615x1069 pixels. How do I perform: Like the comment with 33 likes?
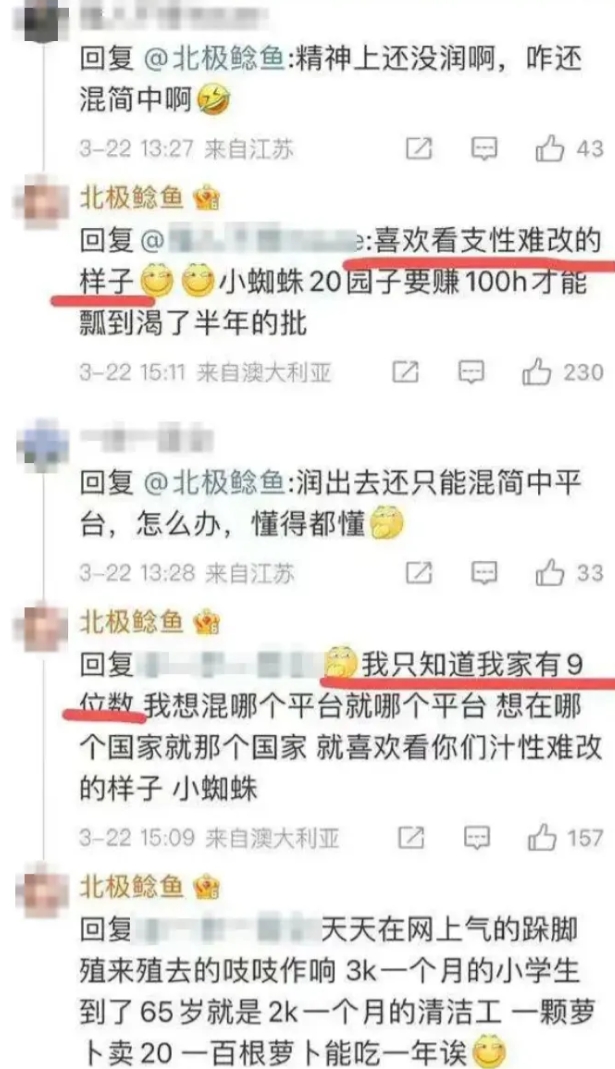[x=550, y=573]
